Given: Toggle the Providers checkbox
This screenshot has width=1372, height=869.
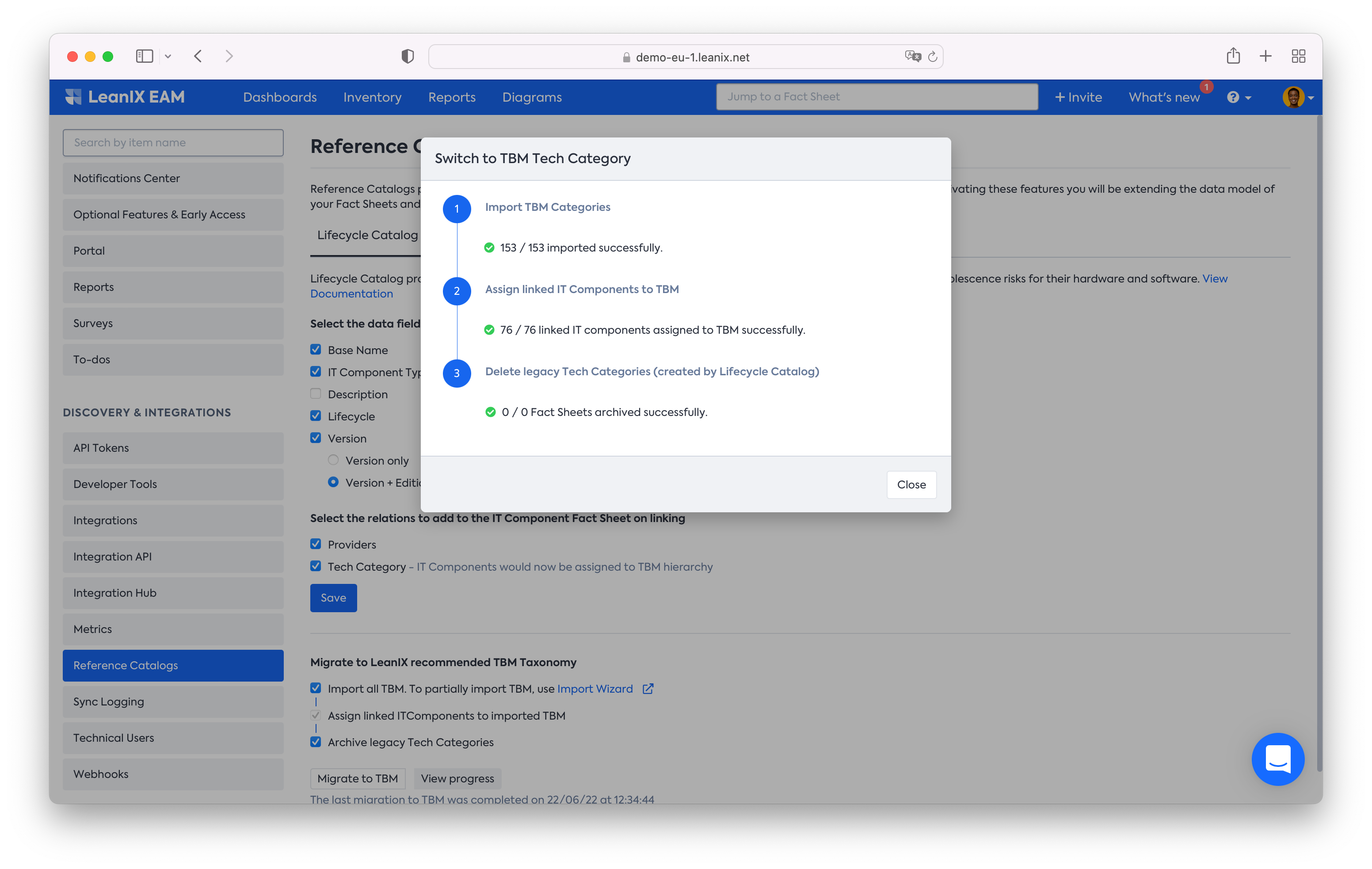Looking at the screenshot, I should click(316, 544).
